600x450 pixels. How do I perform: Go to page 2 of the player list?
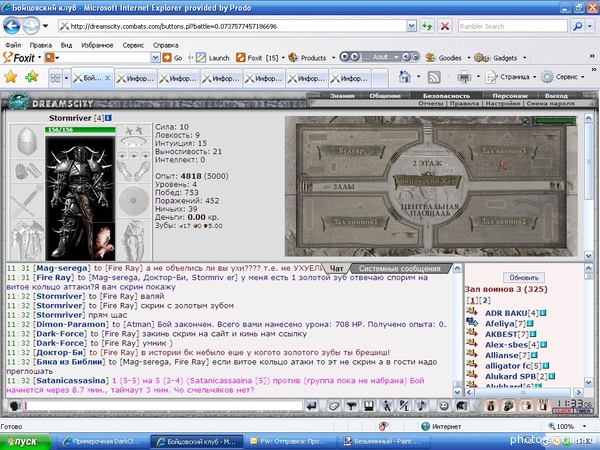click(484, 300)
